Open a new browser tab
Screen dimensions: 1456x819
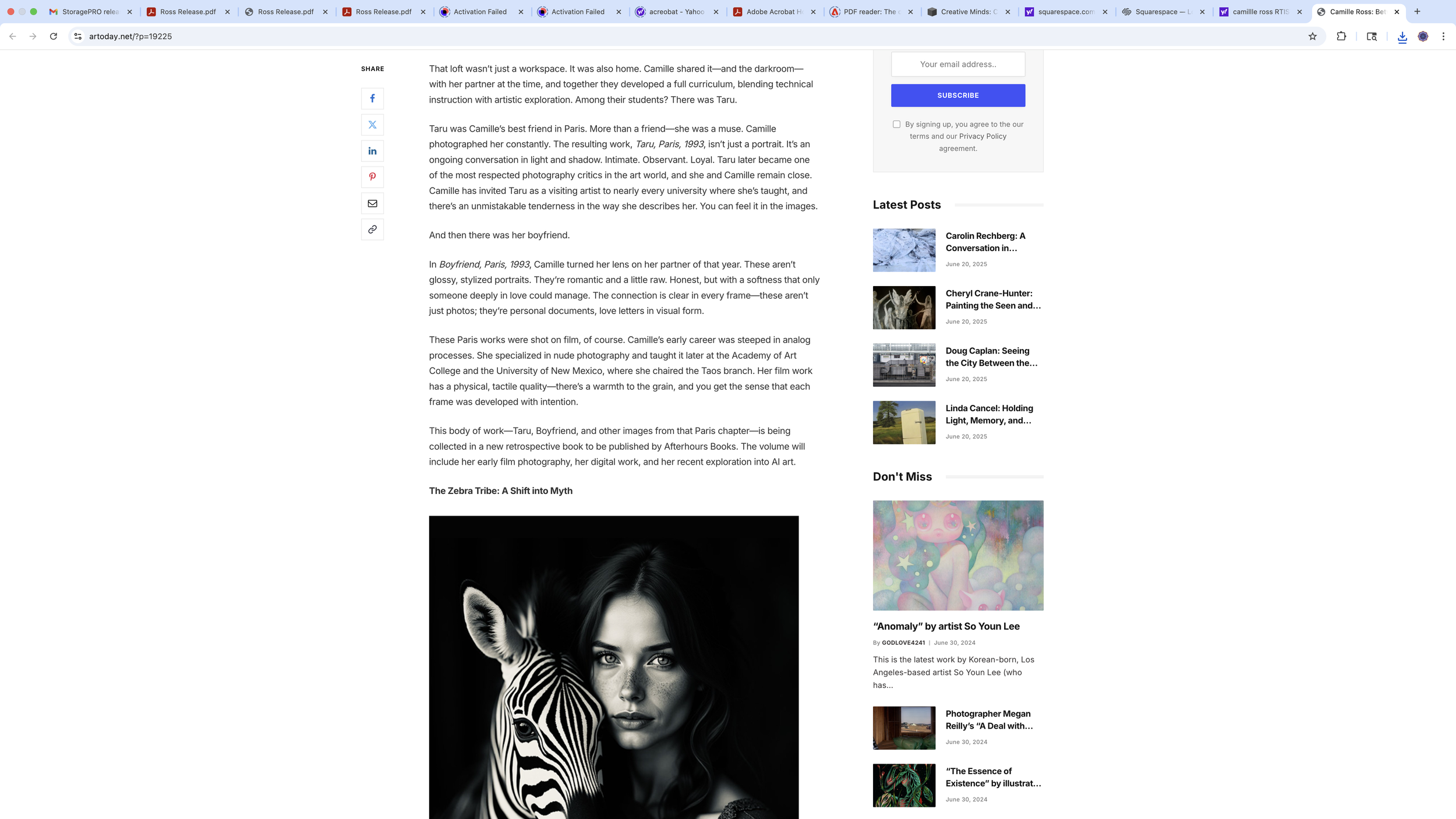[1418, 12]
